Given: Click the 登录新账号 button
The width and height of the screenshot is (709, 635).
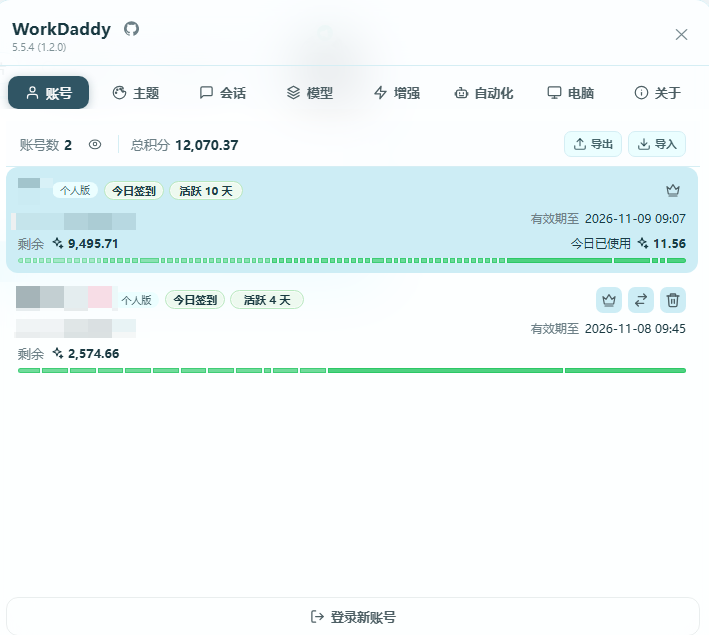Looking at the screenshot, I should pos(353,616).
